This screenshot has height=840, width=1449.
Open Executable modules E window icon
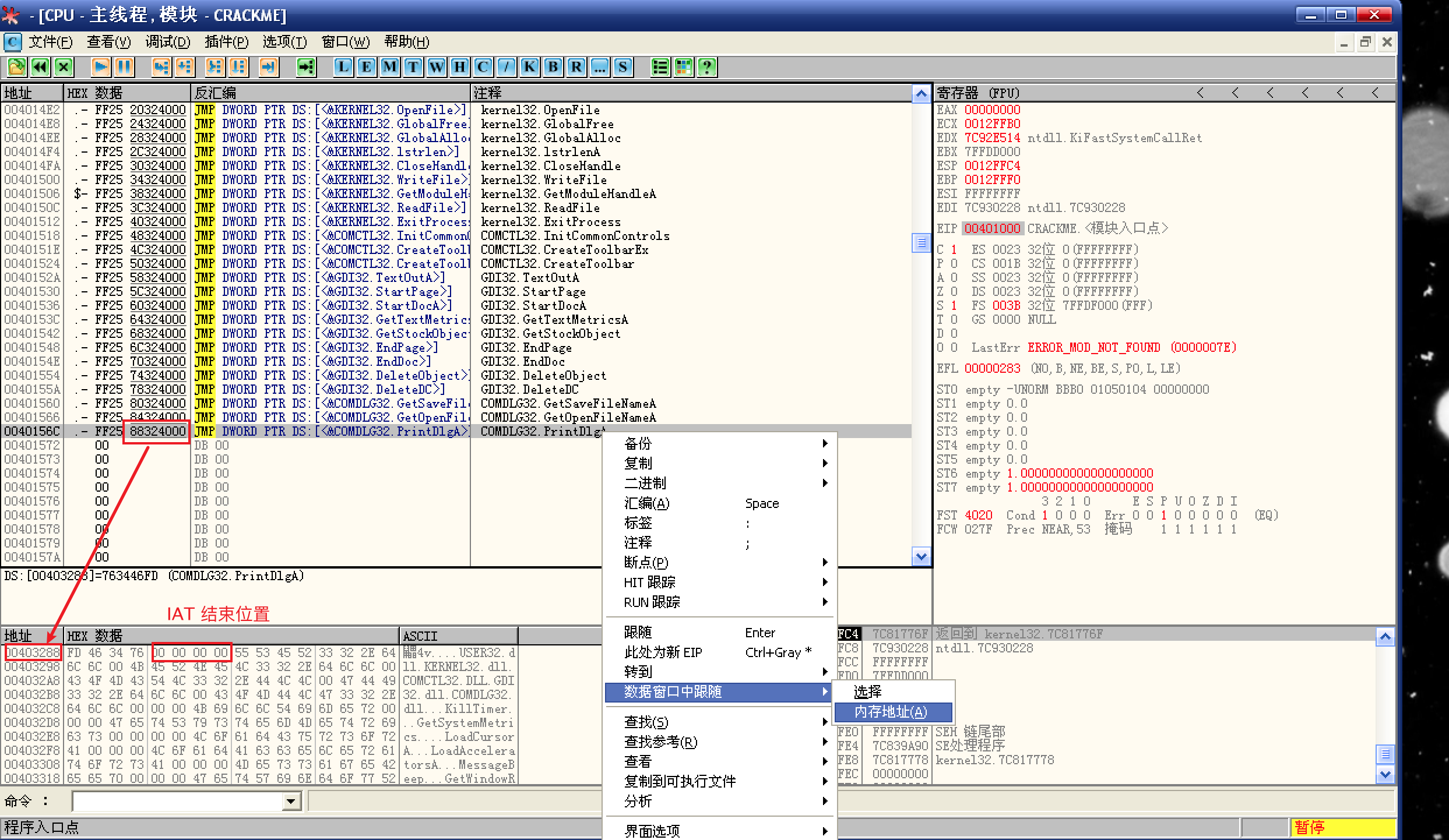click(x=366, y=67)
